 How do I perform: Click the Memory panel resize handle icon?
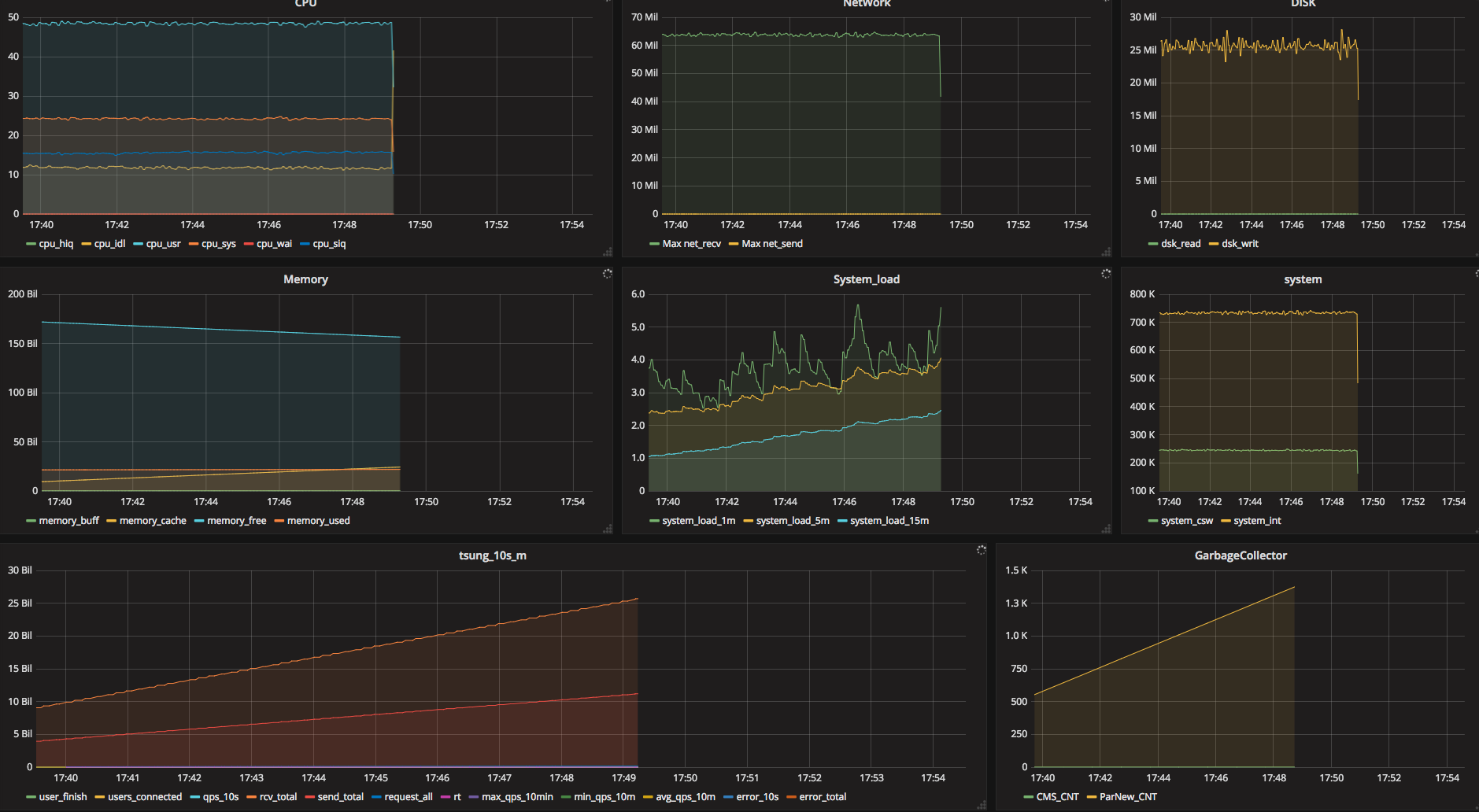pyautogui.click(x=608, y=529)
